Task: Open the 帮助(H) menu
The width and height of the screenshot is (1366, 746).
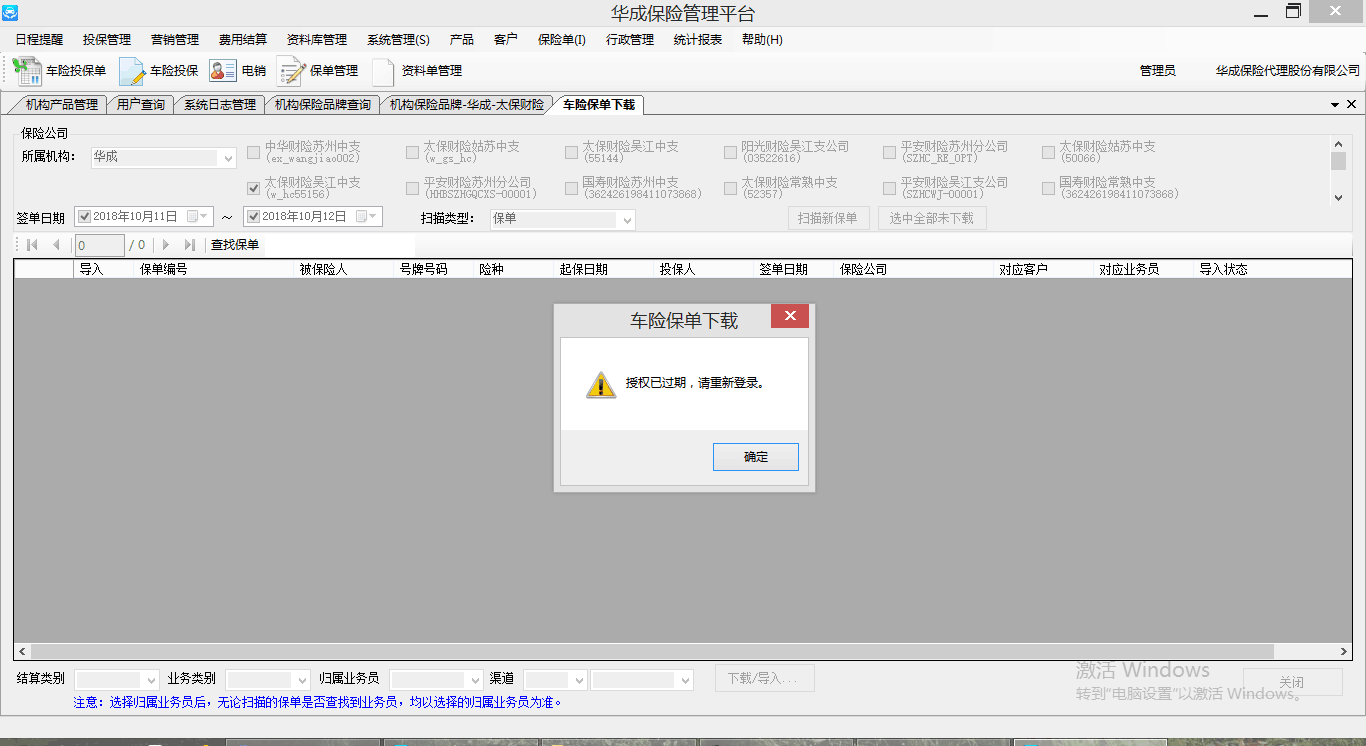Action: pos(762,40)
